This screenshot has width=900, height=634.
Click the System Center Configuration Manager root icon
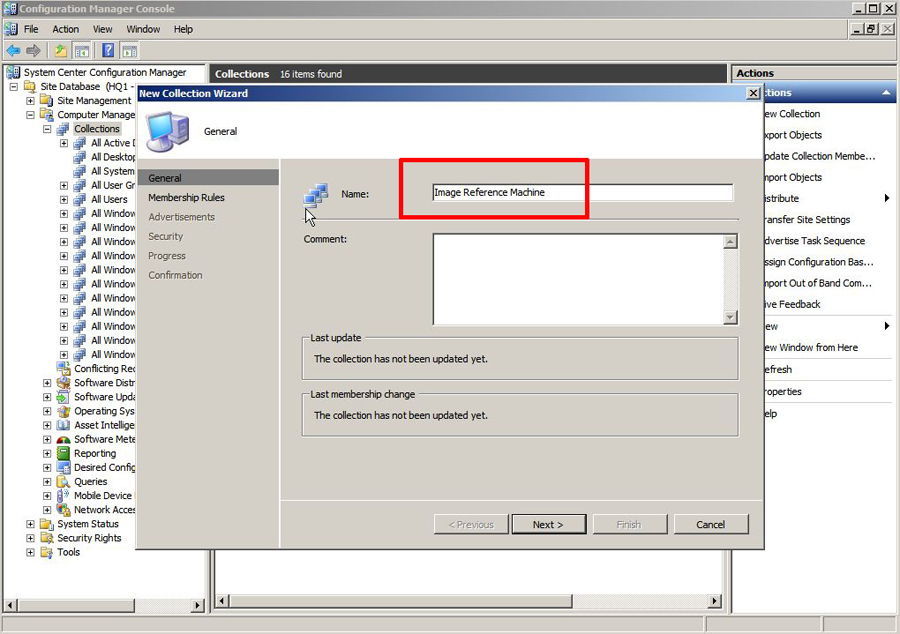[13, 72]
